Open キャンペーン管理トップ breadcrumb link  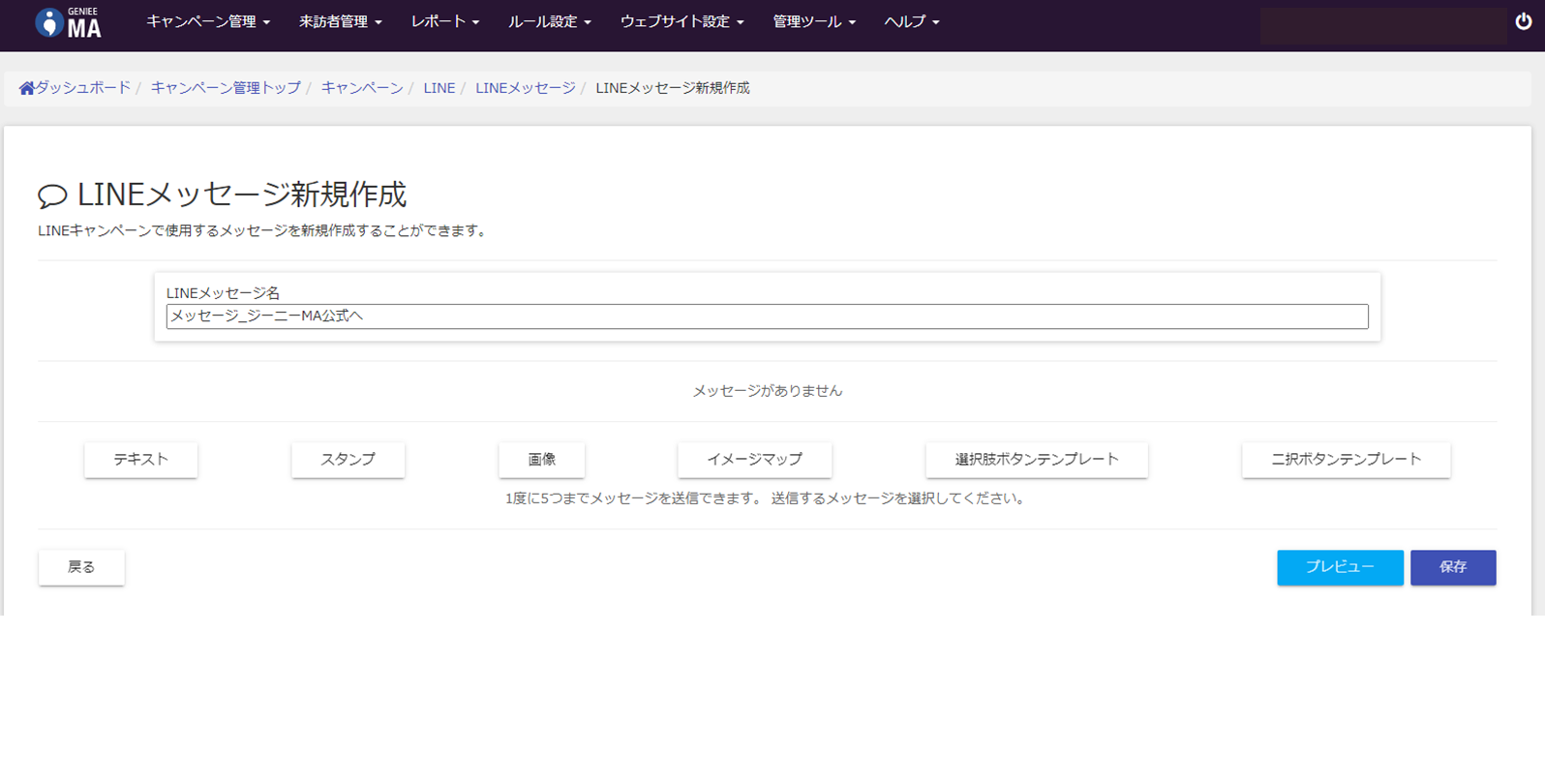pos(226,88)
